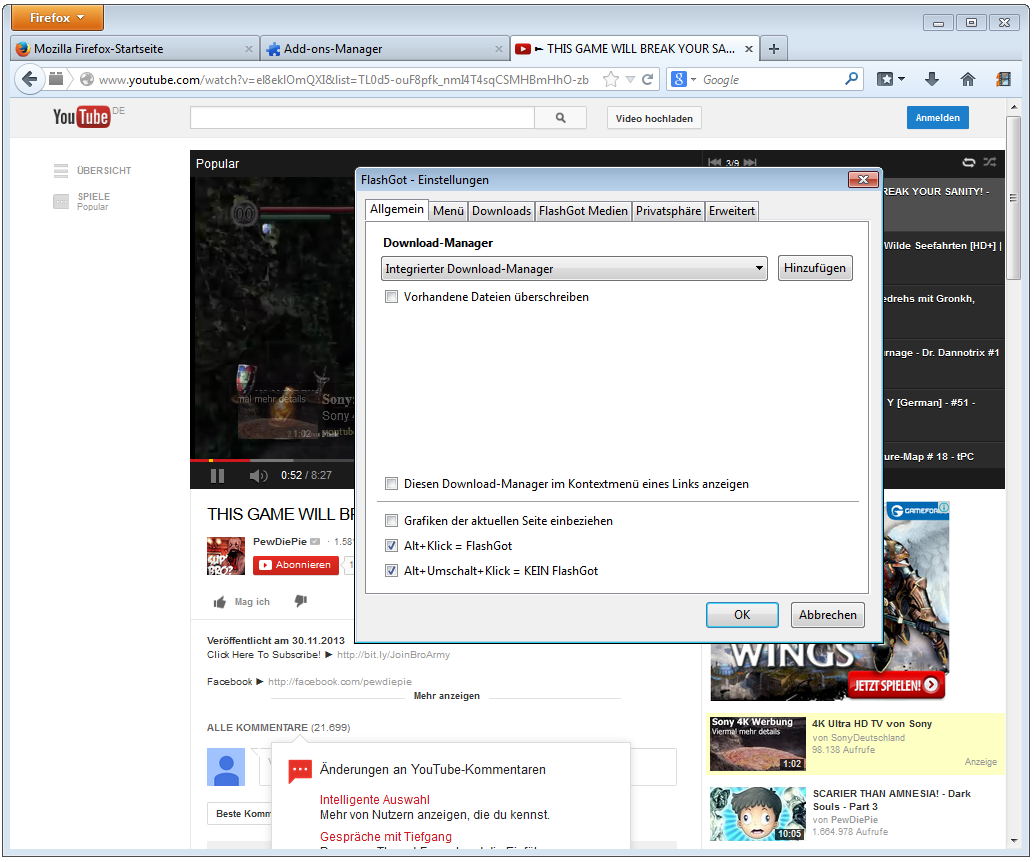Viewport: 1034px width, 862px height.
Task: Open the bookmarks menu toolbar button
Action: pyautogui.click(x=890, y=80)
